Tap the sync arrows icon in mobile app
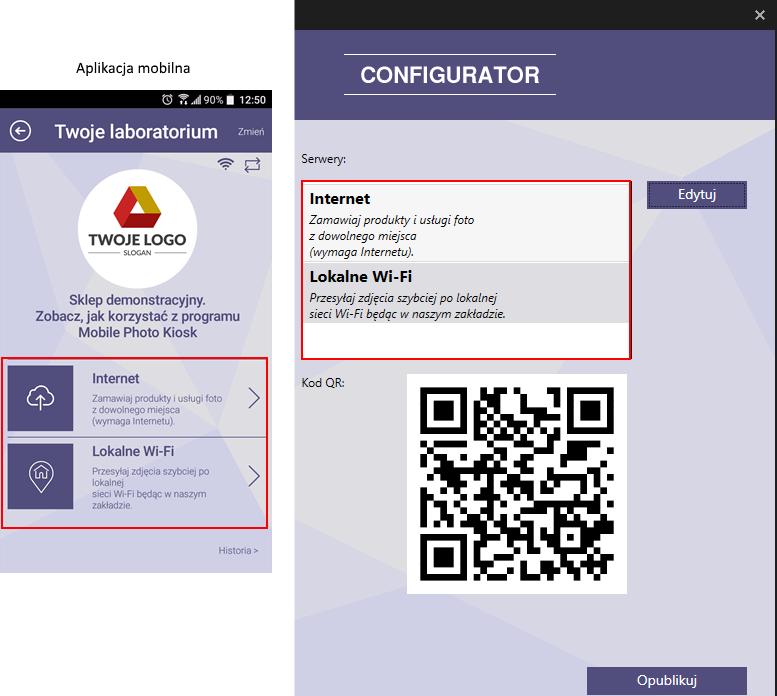 tap(253, 164)
